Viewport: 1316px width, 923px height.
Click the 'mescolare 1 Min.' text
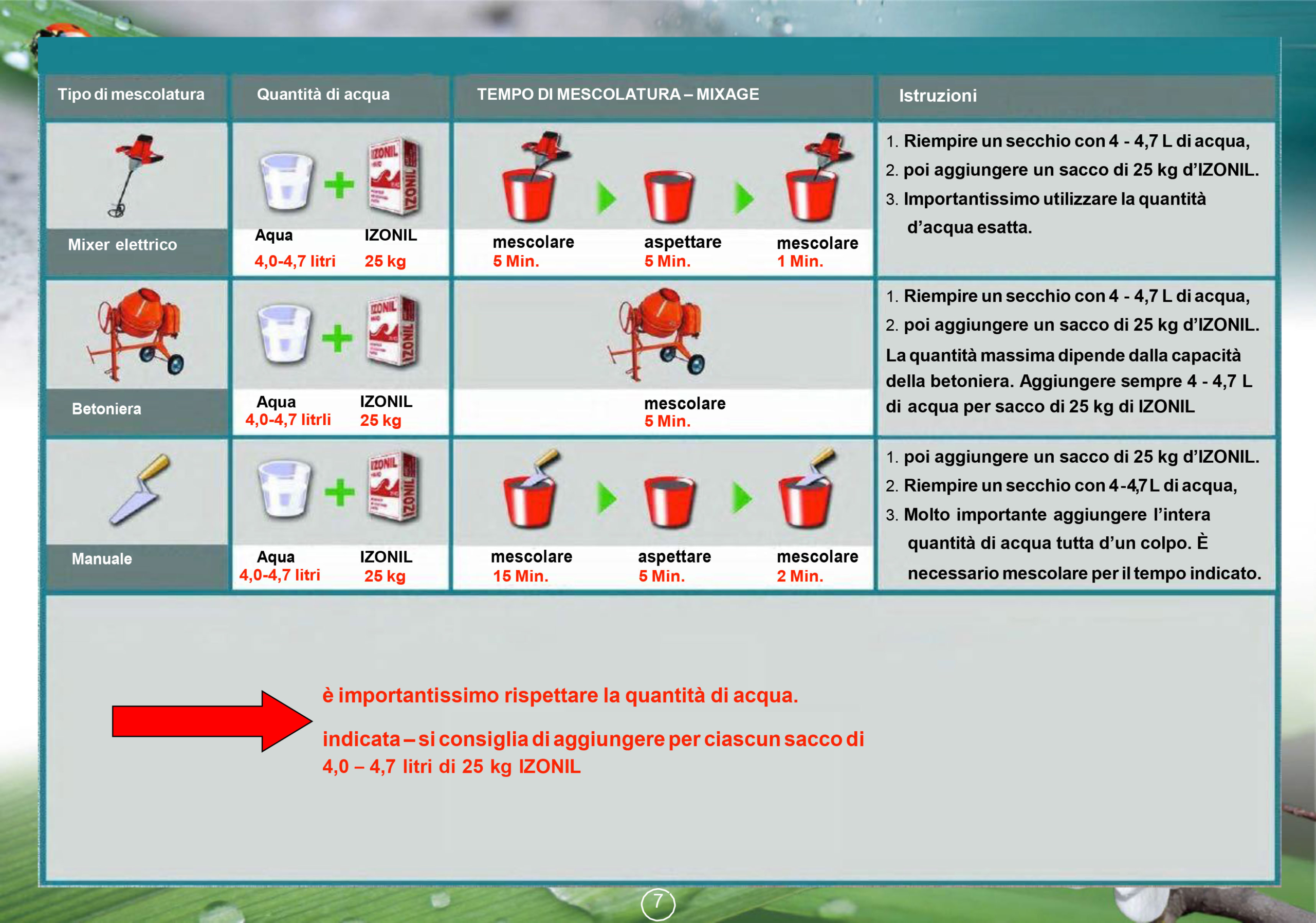click(x=817, y=251)
